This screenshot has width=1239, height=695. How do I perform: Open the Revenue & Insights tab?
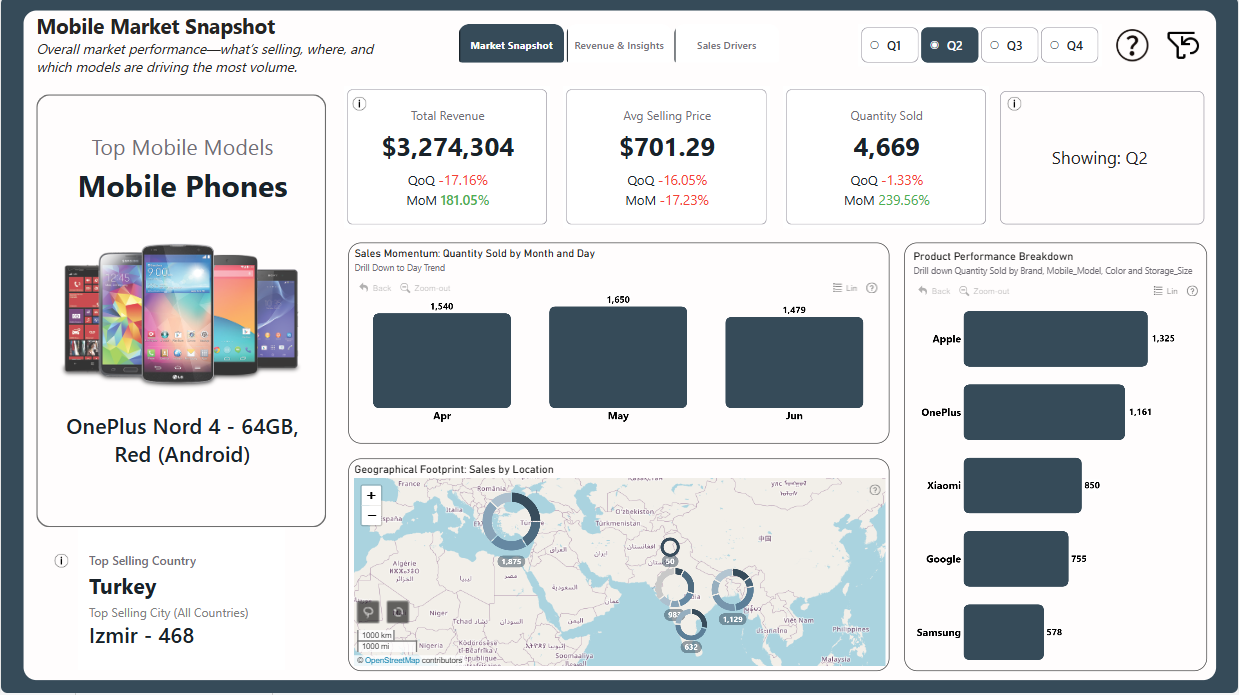pyautogui.click(x=619, y=45)
